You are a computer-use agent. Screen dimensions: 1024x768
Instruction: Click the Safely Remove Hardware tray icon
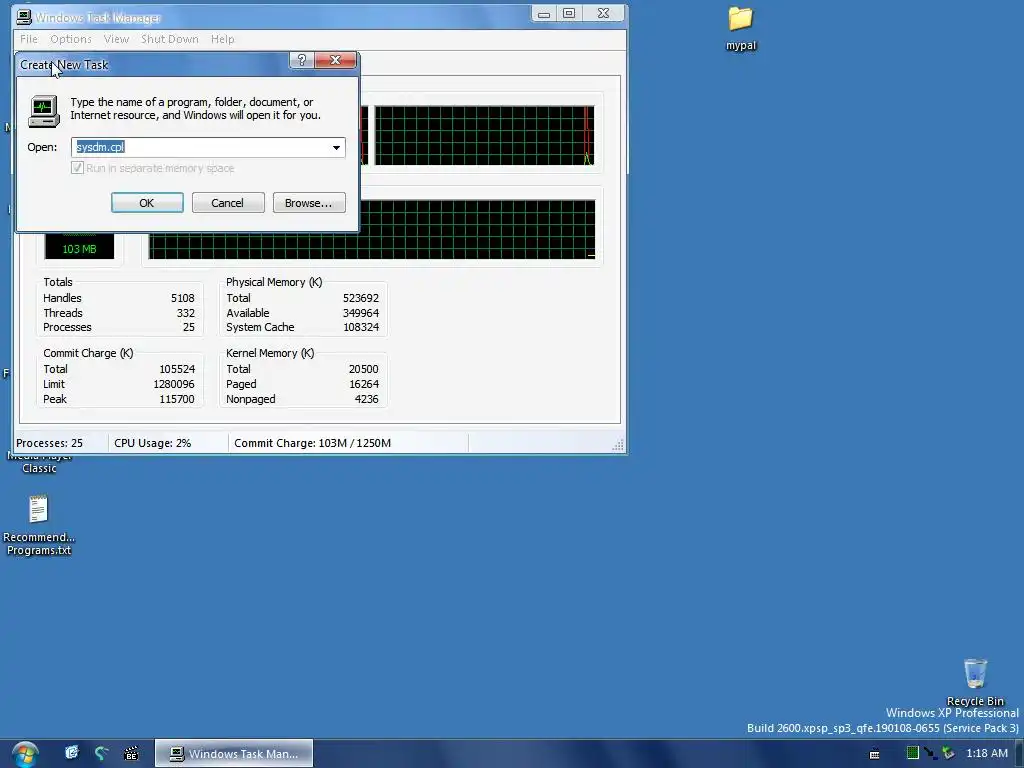point(948,753)
